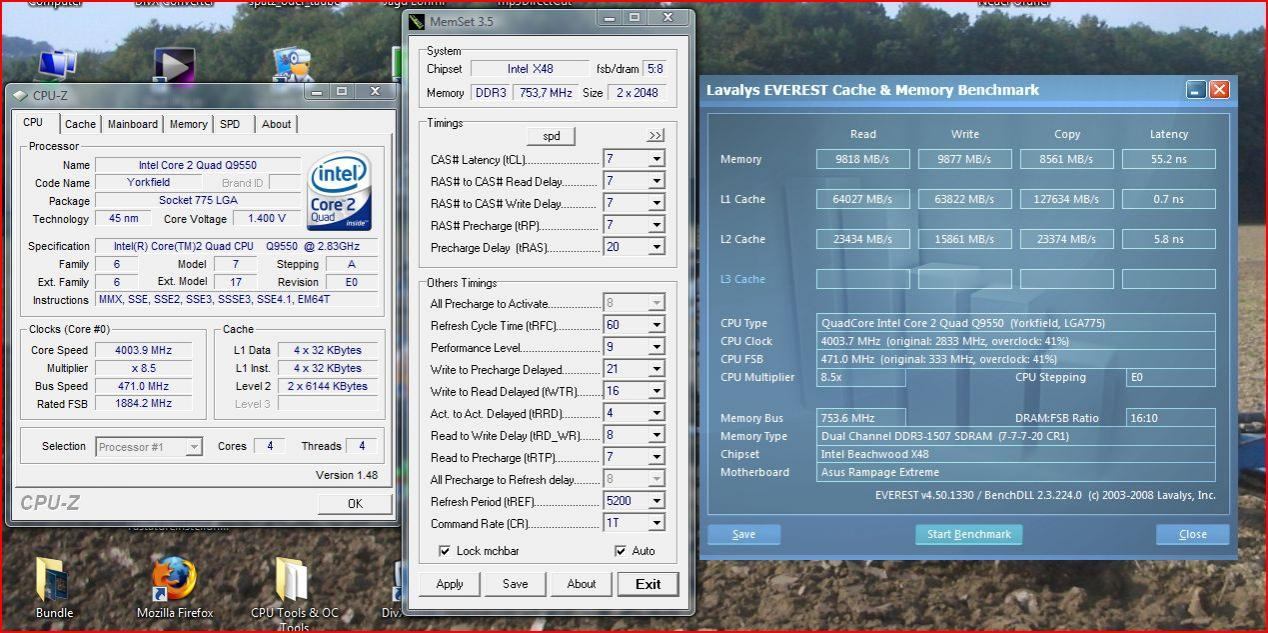Click the spd button in MemSet
Viewport: 1268px width, 633px height.
coord(551,135)
